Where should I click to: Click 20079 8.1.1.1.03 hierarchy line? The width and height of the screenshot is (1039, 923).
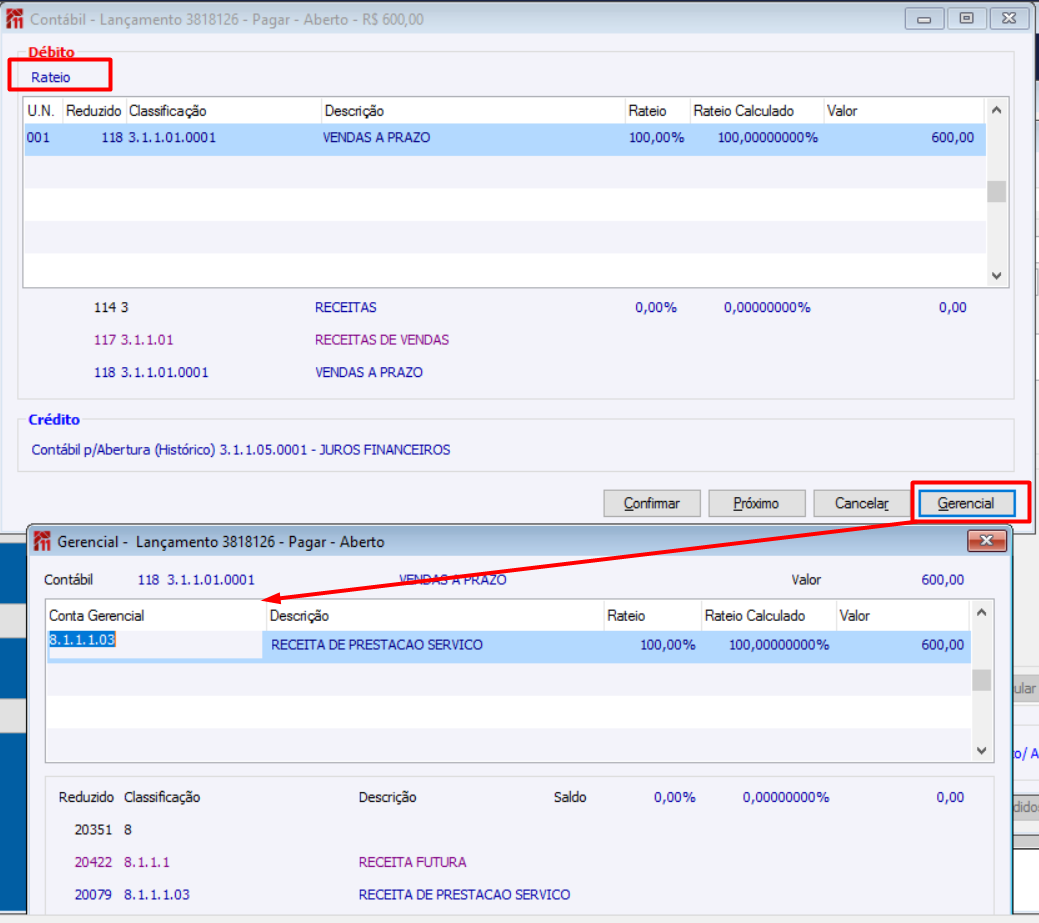pos(323,895)
